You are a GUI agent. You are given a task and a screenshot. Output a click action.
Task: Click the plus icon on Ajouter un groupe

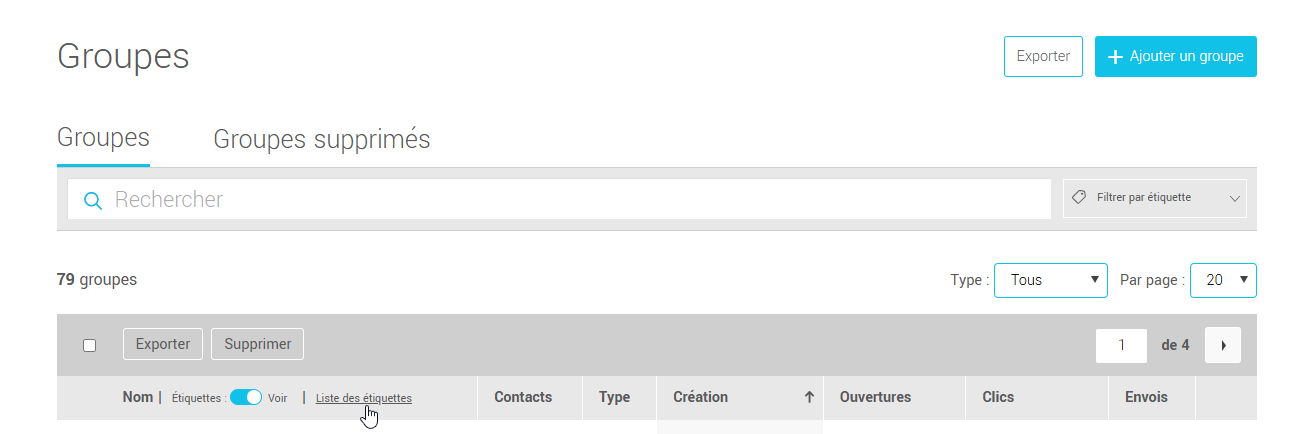(1116, 57)
